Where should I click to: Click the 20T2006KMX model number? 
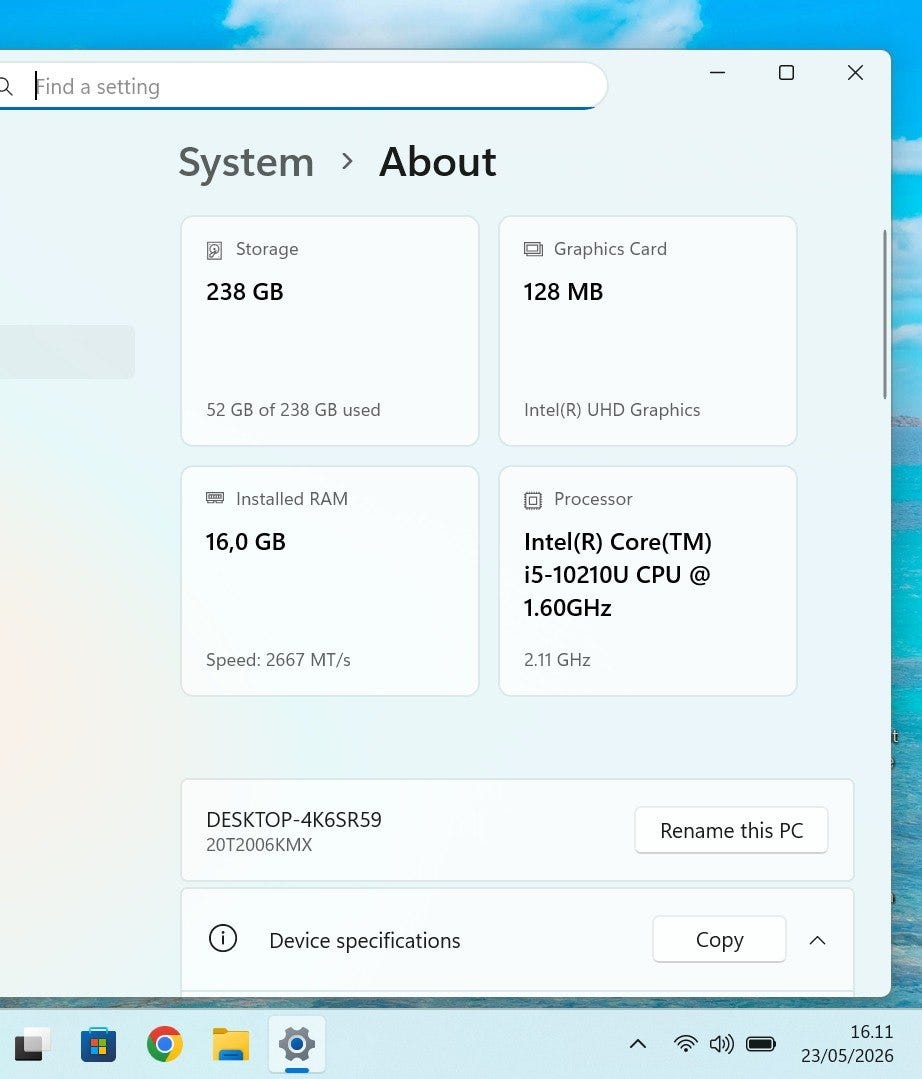click(x=259, y=845)
